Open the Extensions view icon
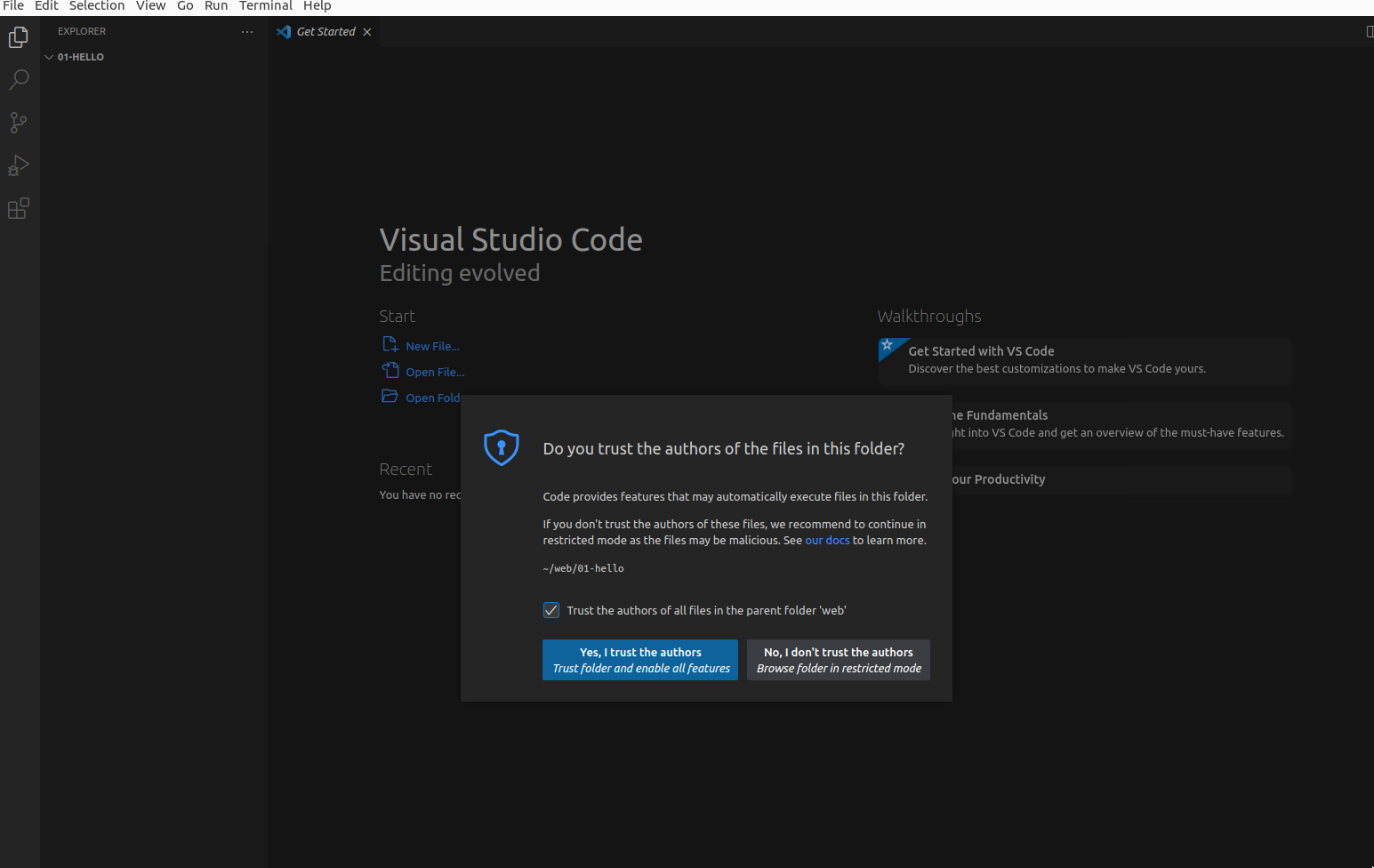1374x868 pixels. pos(19,208)
